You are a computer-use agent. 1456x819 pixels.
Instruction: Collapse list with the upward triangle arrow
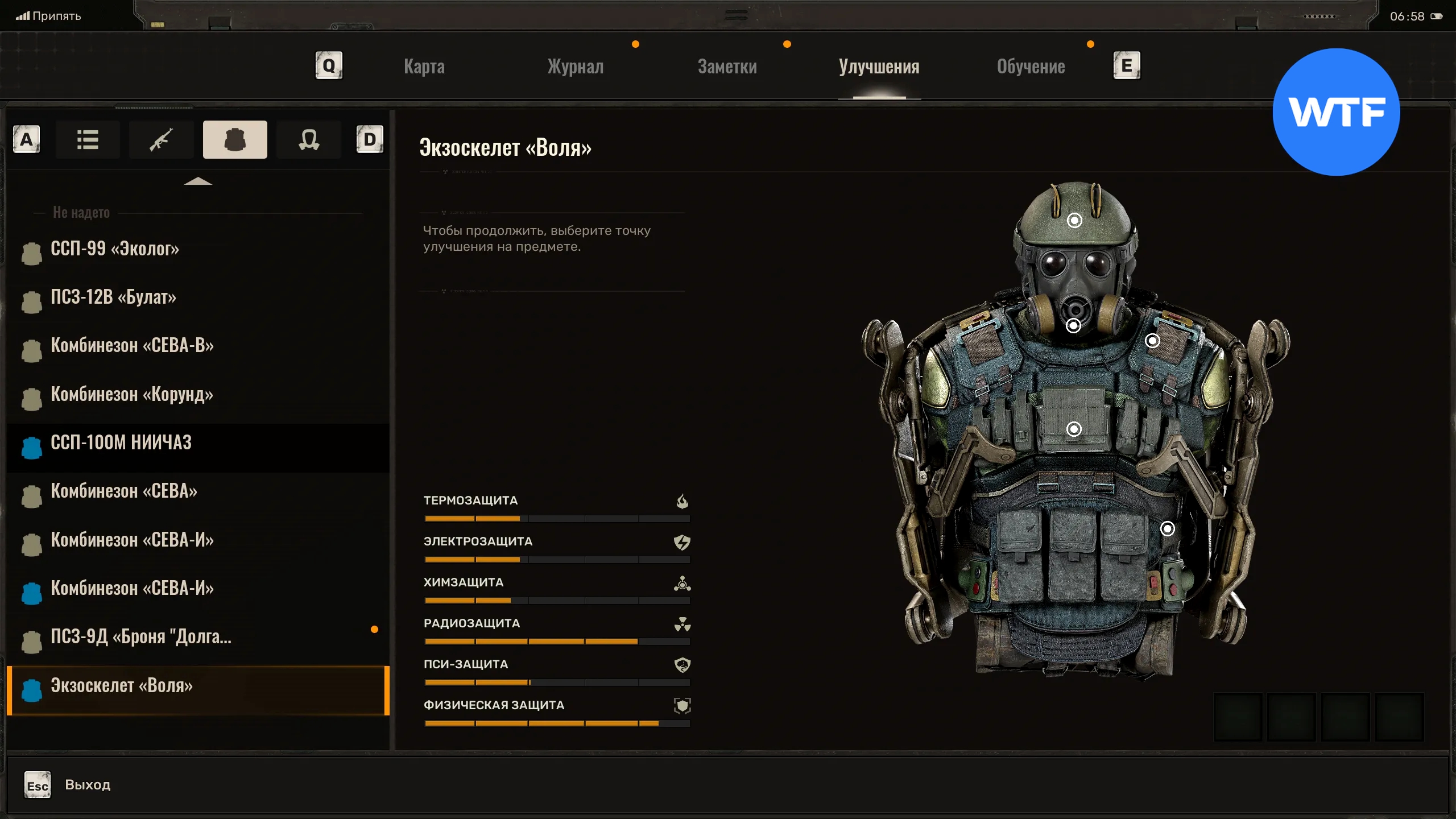click(x=198, y=181)
